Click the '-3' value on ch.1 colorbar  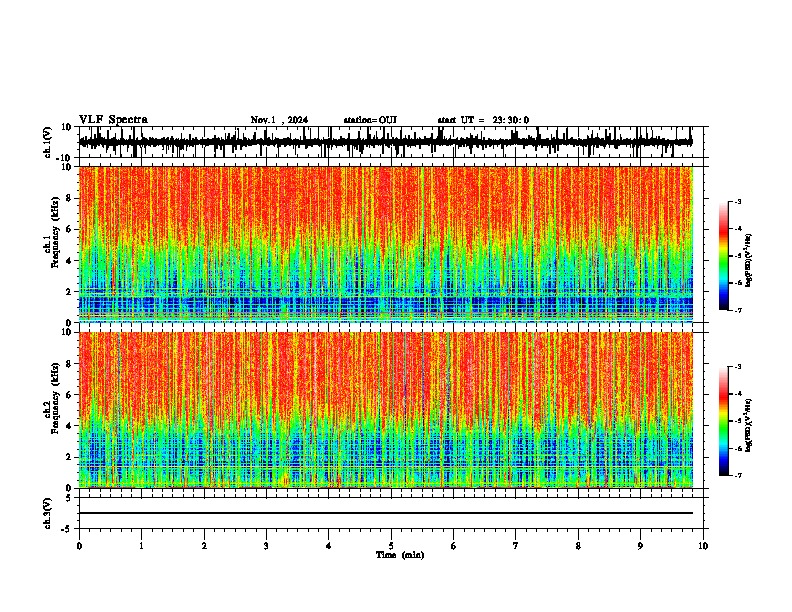click(738, 201)
